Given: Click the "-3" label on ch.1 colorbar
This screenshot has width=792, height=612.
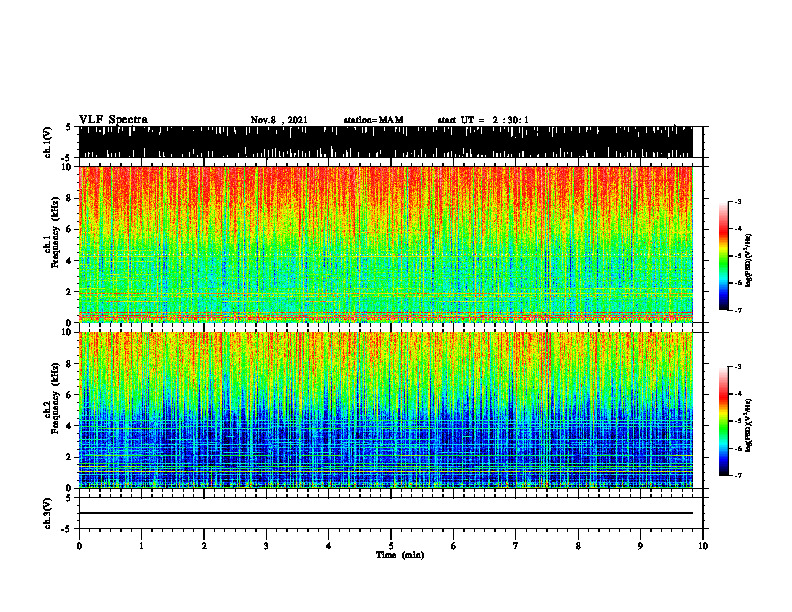Looking at the screenshot, I should [x=738, y=202].
